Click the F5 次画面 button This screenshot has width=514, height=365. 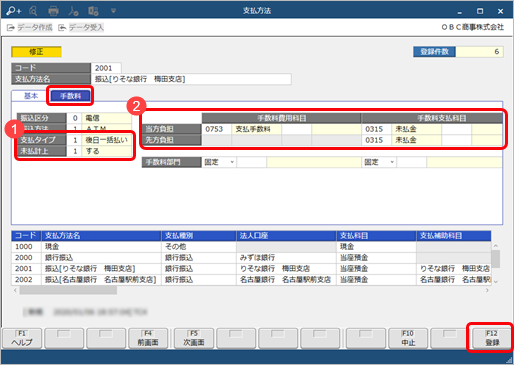pyautogui.click(x=194, y=338)
